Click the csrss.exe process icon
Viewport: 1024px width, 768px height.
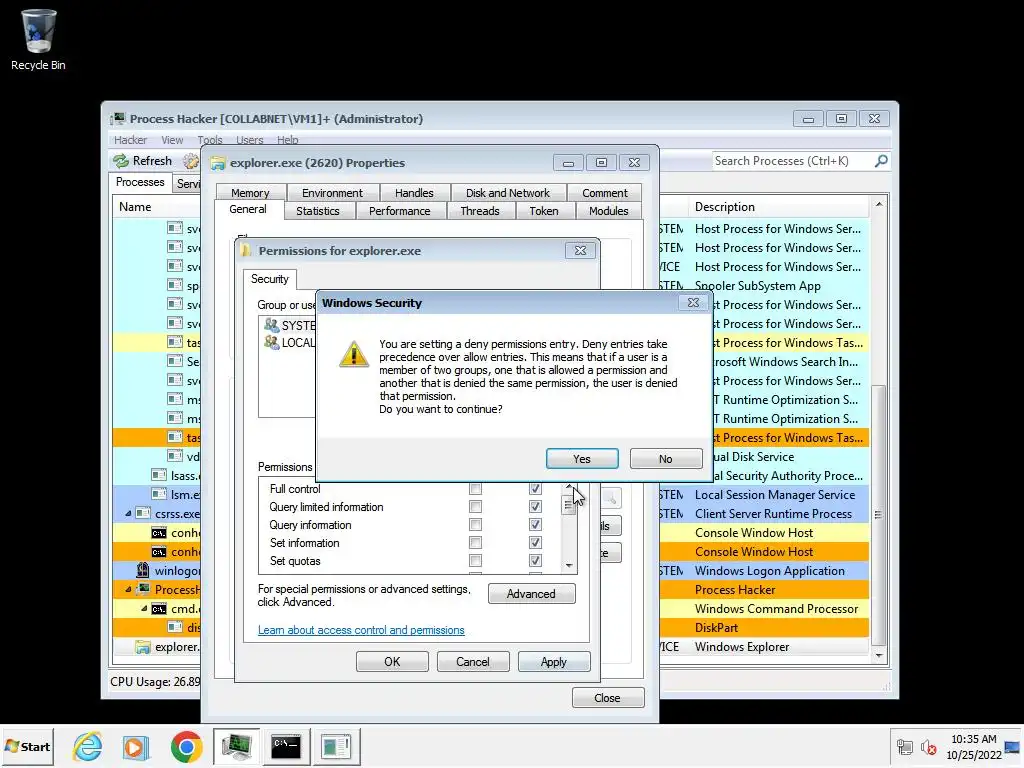coord(143,513)
